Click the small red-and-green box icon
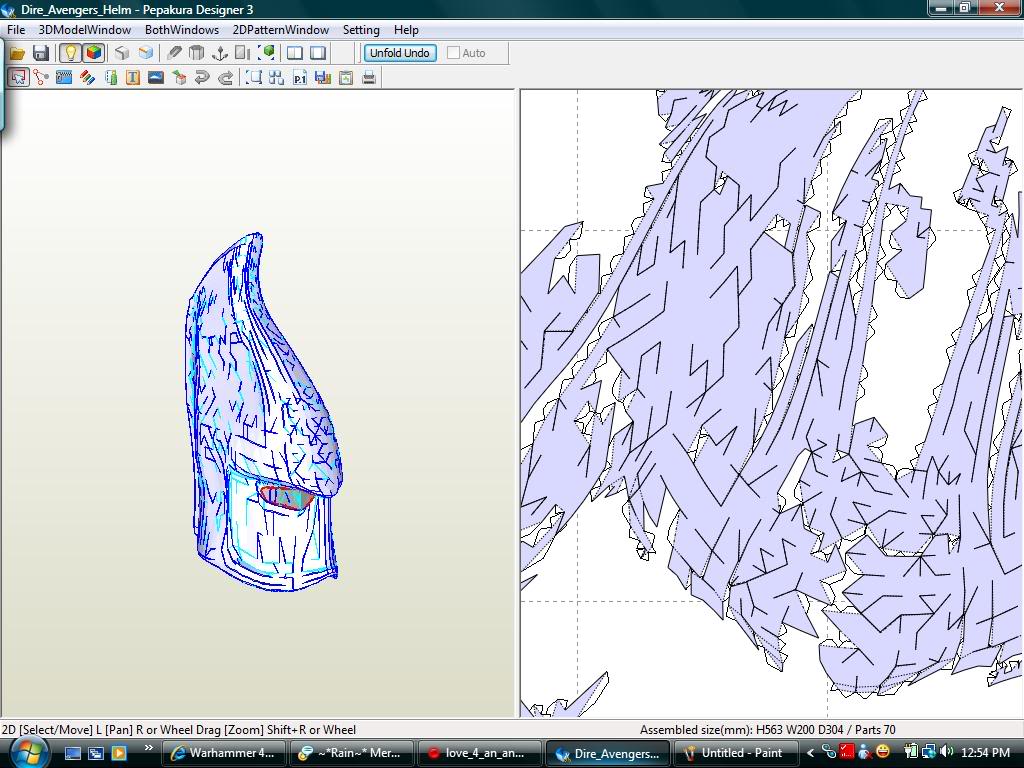The width and height of the screenshot is (1024, 768). (179, 78)
